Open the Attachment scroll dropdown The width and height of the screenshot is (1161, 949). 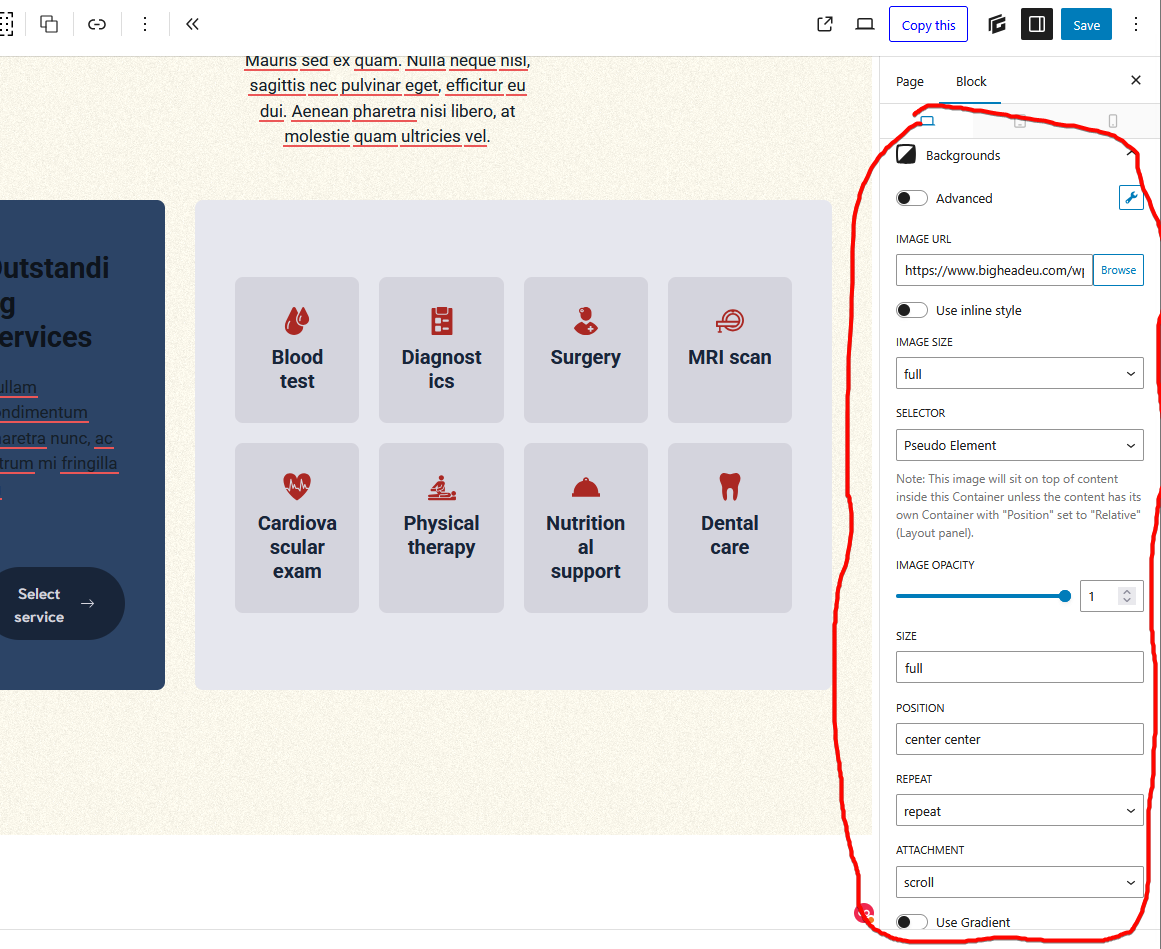1020,882
